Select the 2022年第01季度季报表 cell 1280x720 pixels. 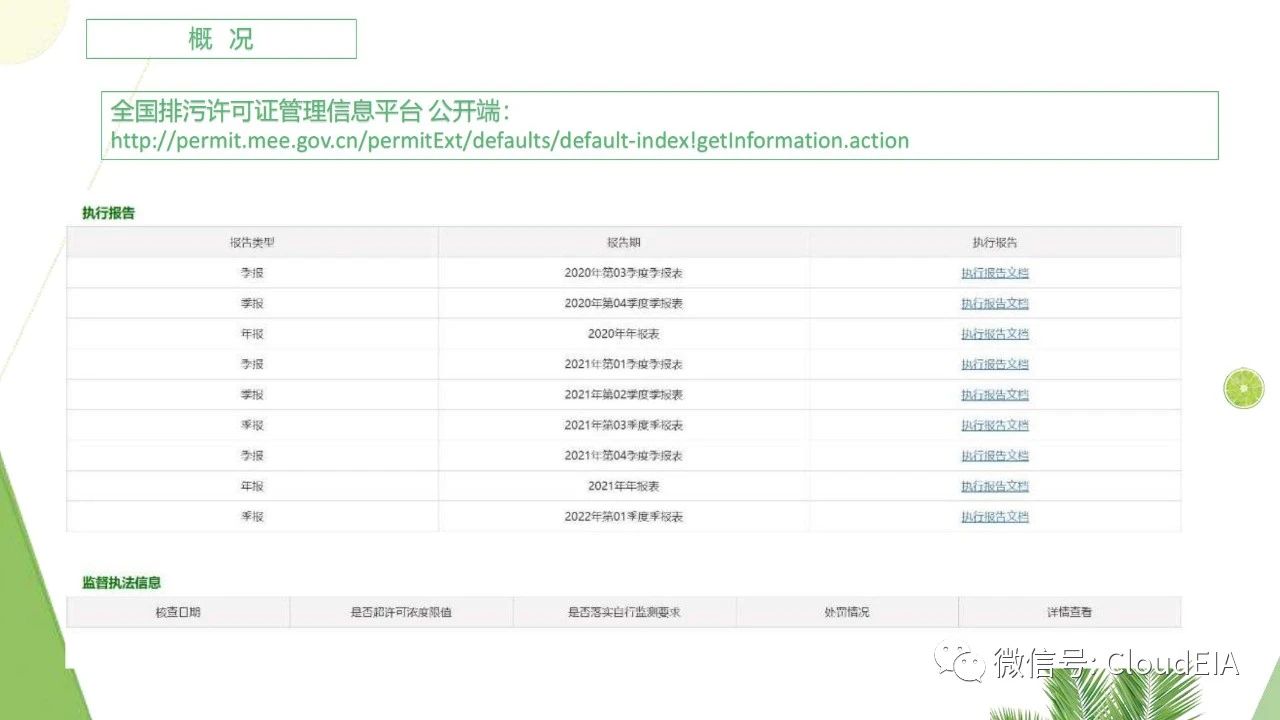624,517
